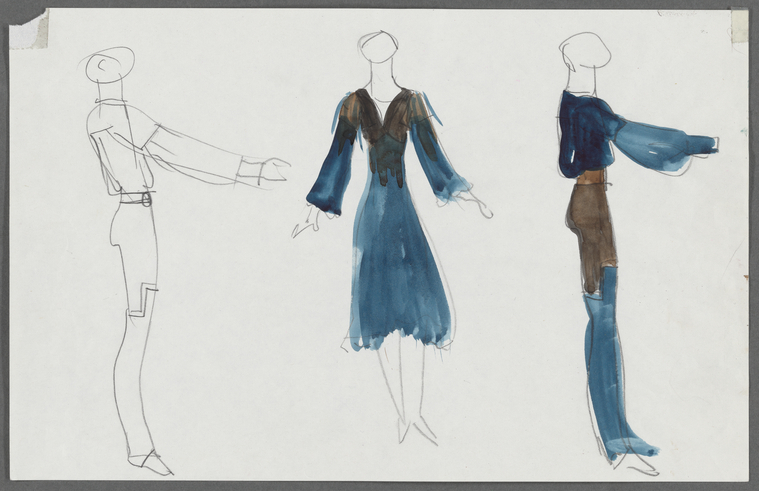Image resolution: width=759 pixels, height=491 pixels.
Task: Click the pointed shoes of the middle figure
Action: (416, 429)
